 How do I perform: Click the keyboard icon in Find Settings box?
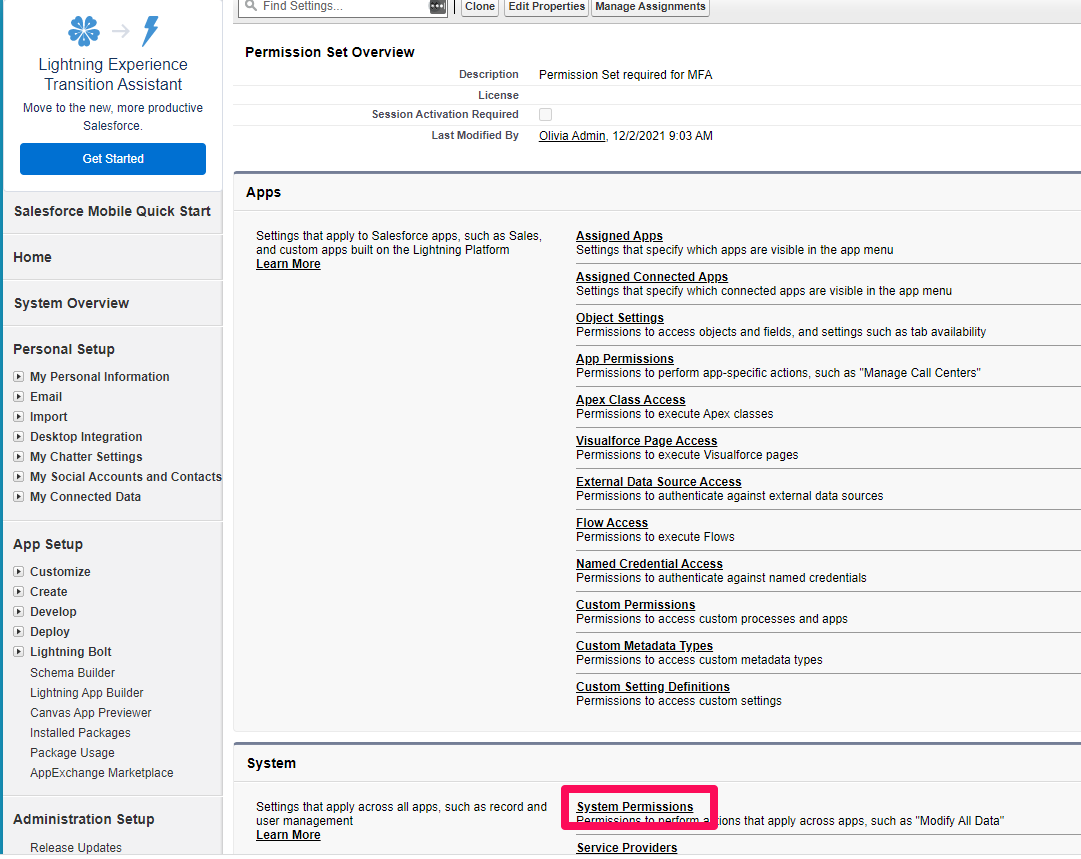(x=438, y=6)
